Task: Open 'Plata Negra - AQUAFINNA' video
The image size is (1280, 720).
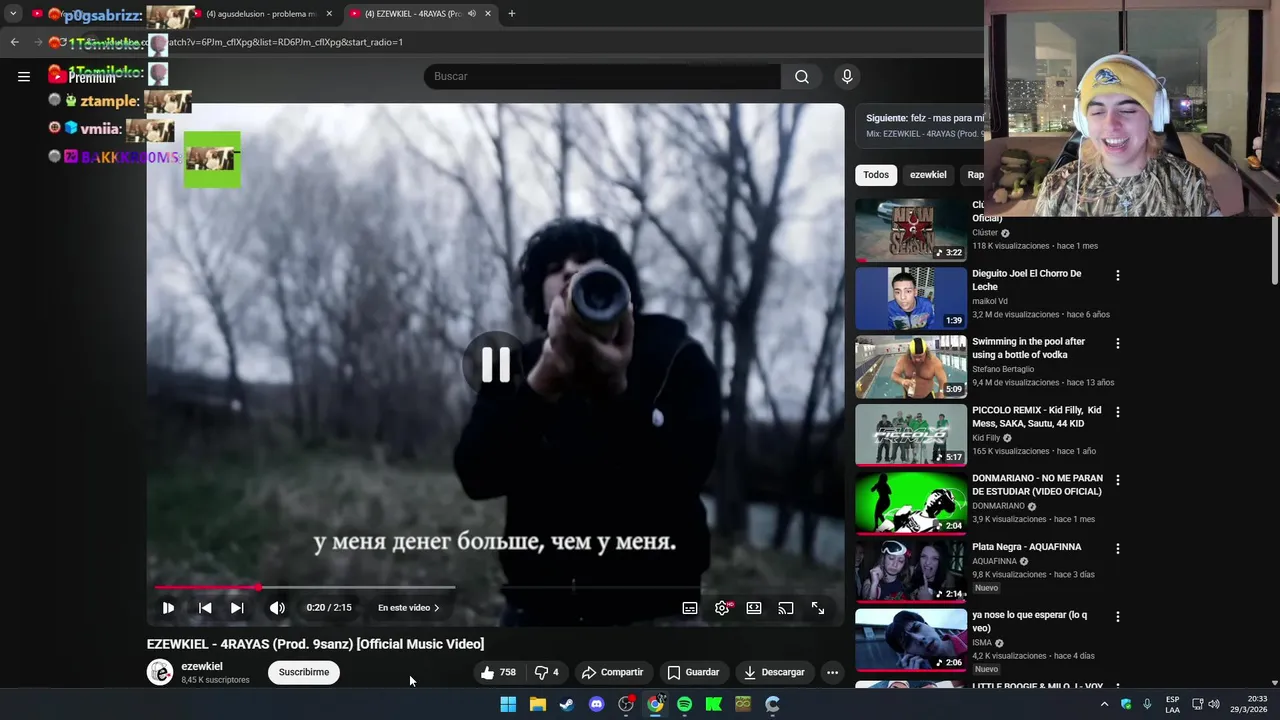Action: click(x=1027, y=547)
